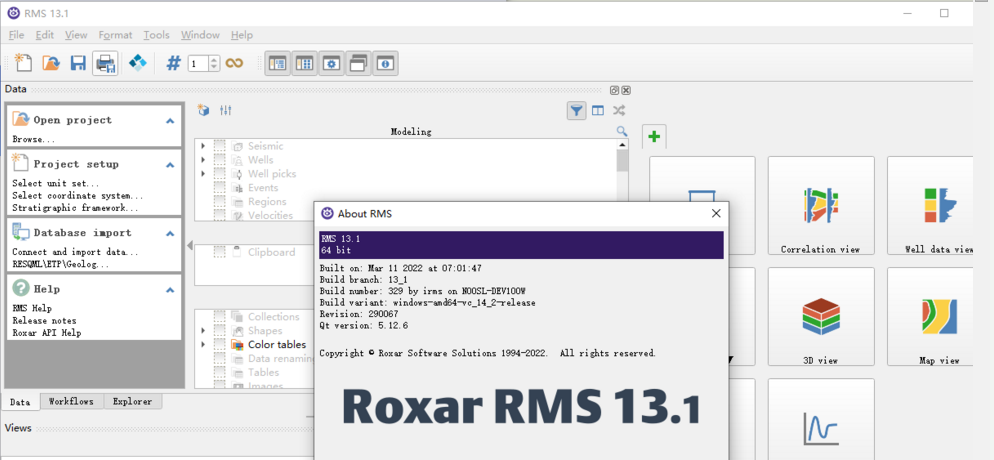Open the Window menu
994x460 pixels.
(200, 35)
